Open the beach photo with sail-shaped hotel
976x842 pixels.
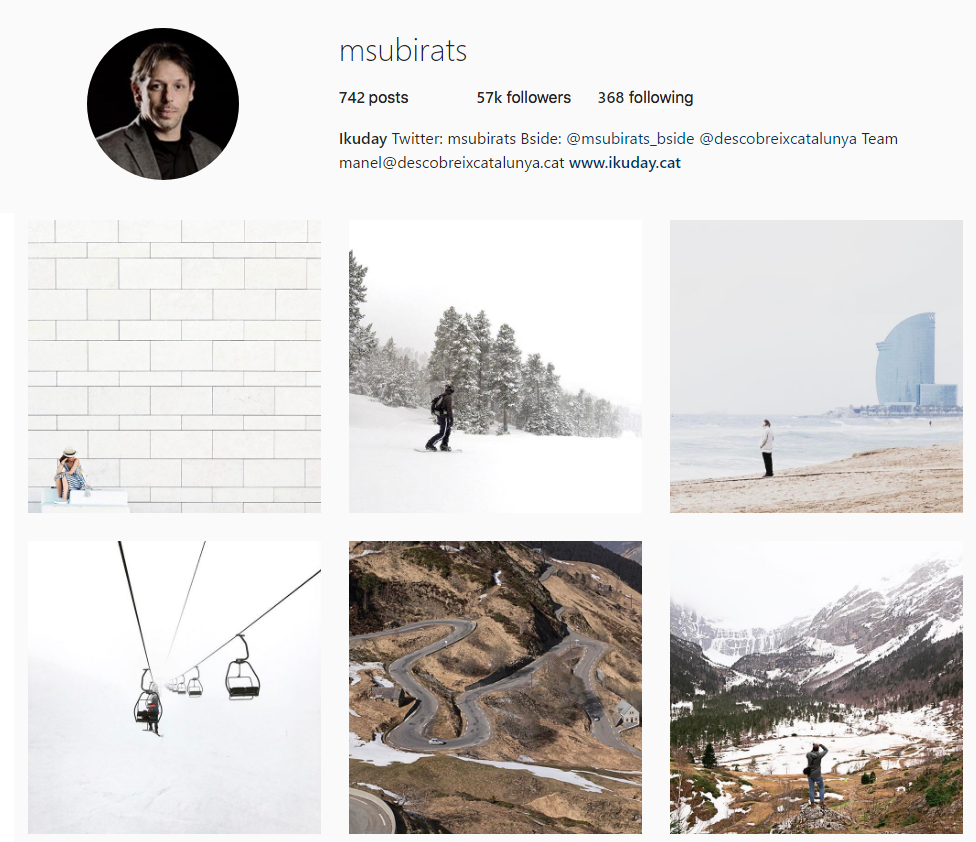(x=816, y=367)
